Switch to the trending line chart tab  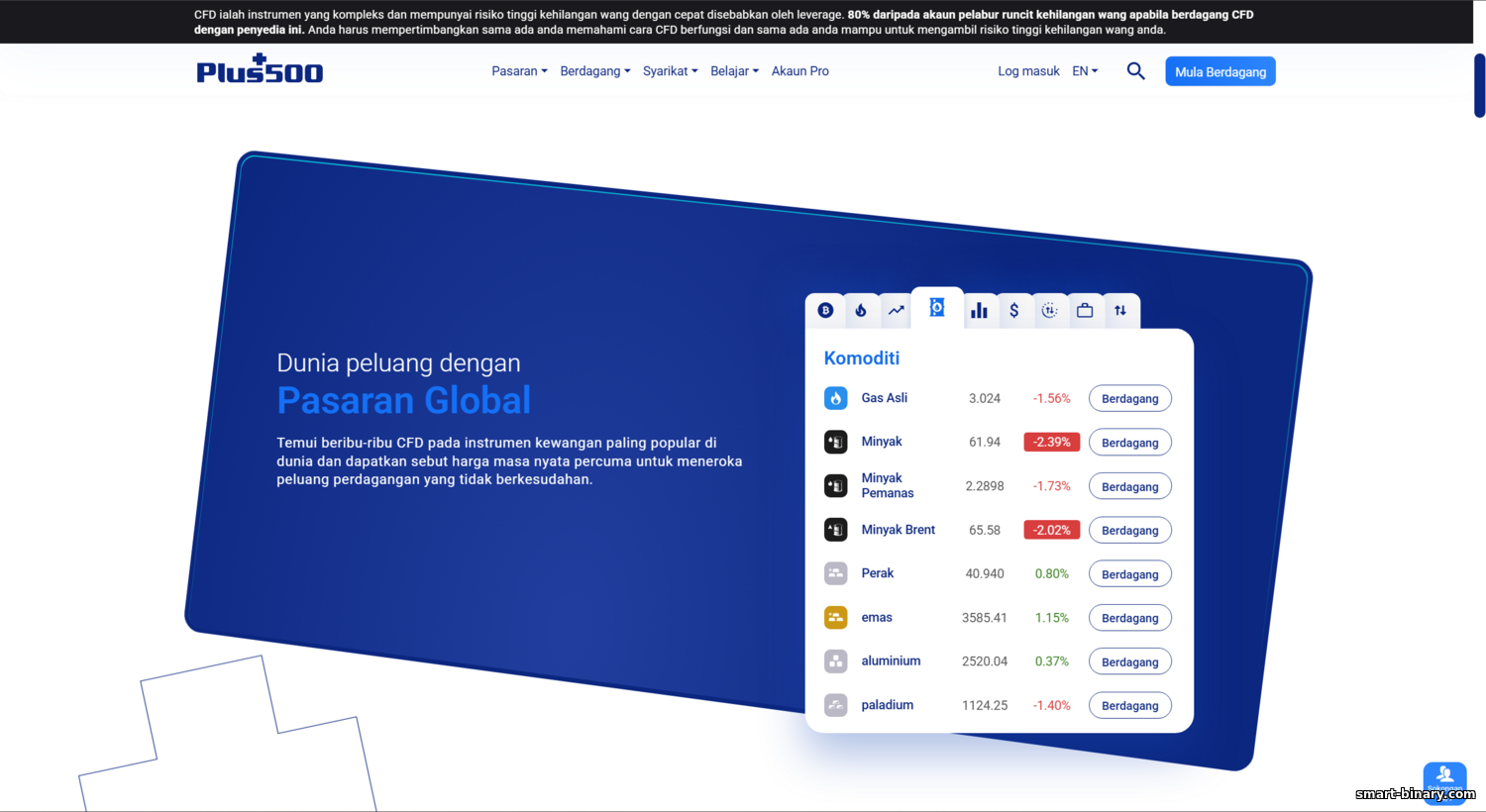click(x=897, y=311)
